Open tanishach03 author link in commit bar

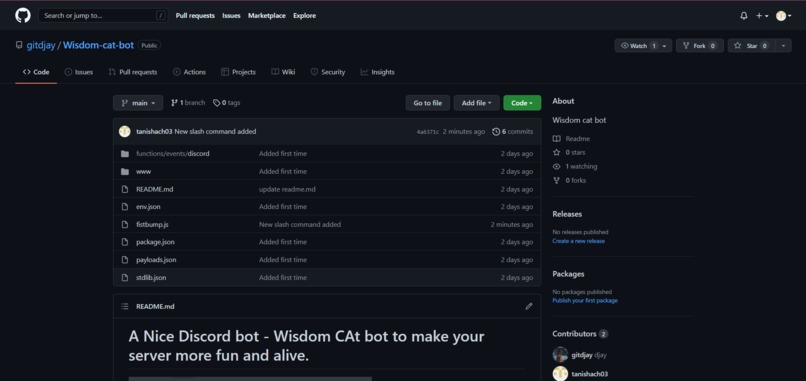(154, 132)
